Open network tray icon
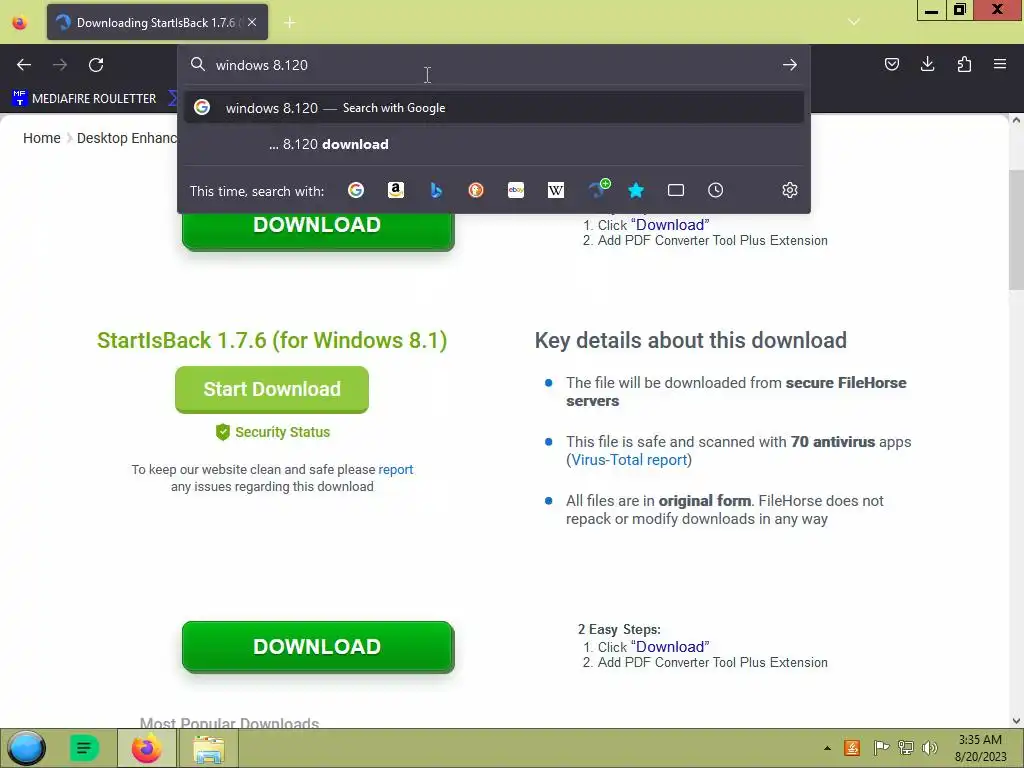 (906, 748)
